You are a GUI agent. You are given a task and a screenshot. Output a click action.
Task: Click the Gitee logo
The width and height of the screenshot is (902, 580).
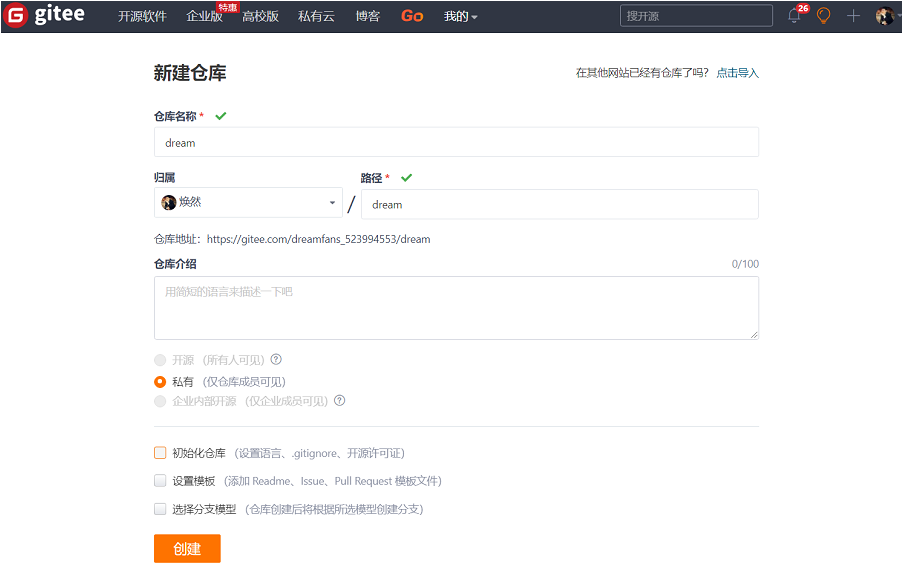[44, 16]
